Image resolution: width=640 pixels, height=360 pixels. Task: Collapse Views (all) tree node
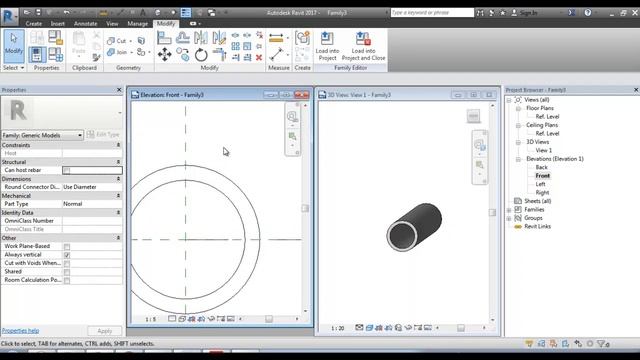pyautogui.click(x=509, y=100)
